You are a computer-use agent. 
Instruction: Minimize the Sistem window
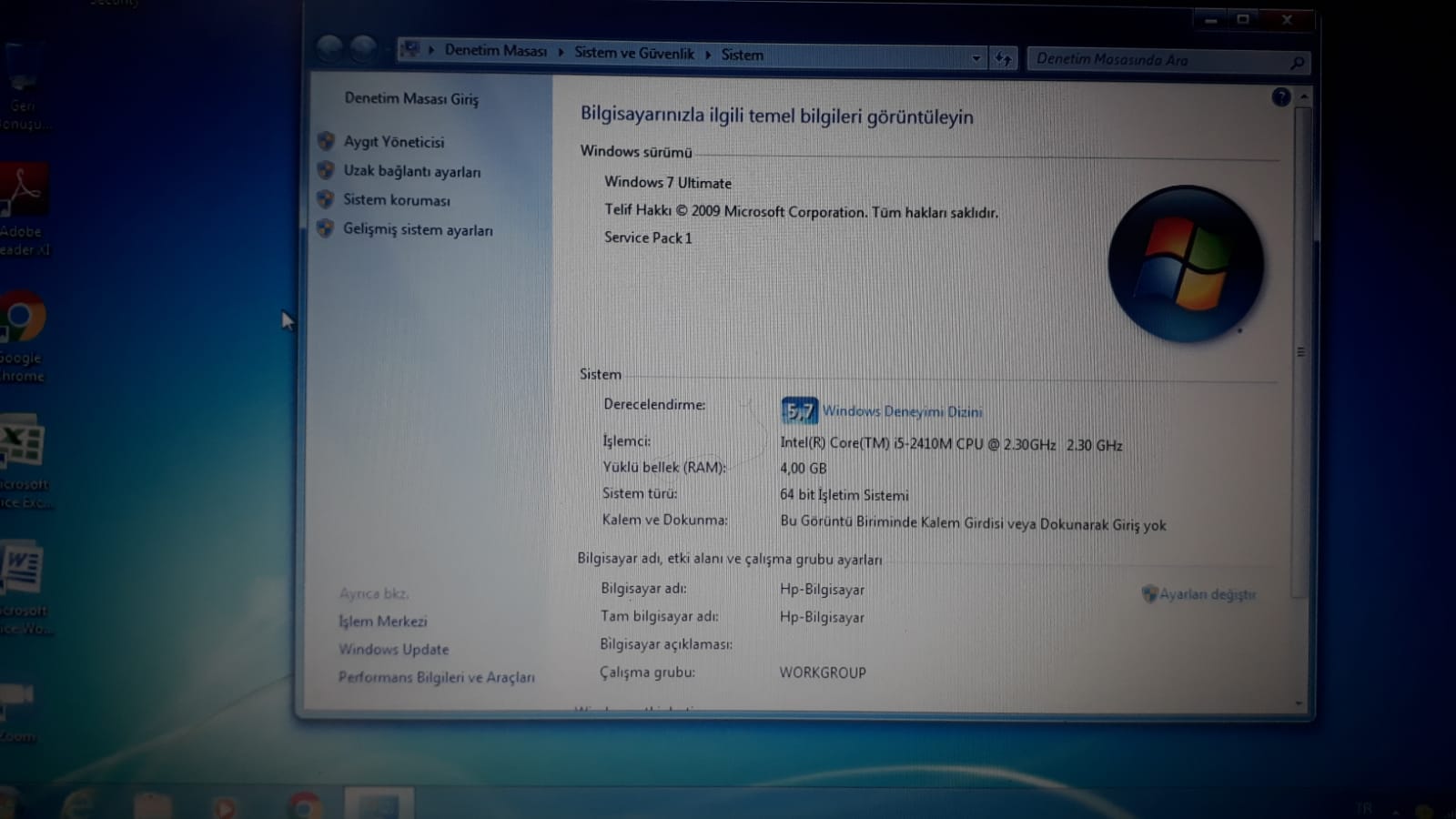[x=1209, y=19]
